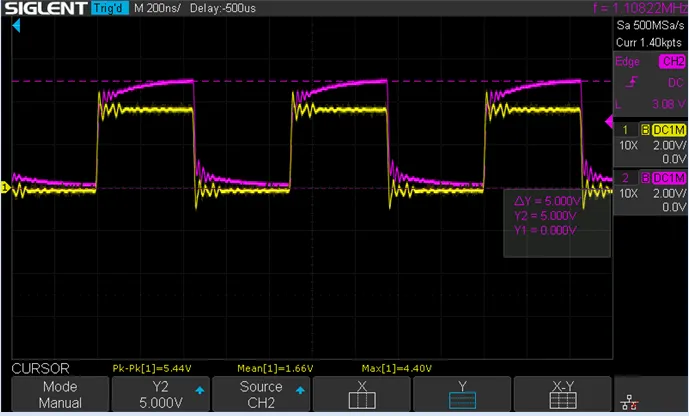Screen dimensions: 689x416
Task: Choose the X-Y cursor mode icon
Action: pyautogui.click(x=562, y=396)
